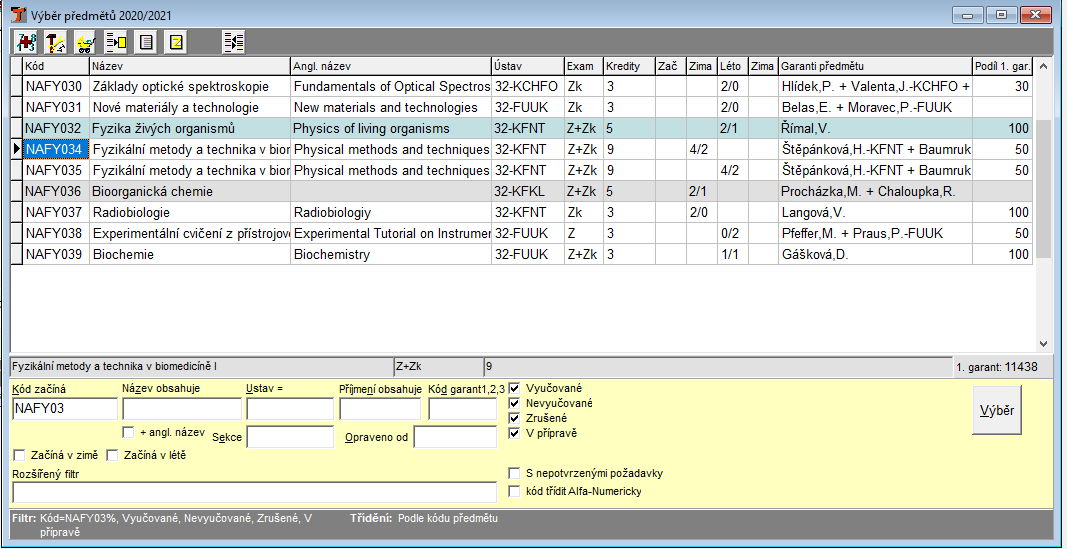Click the numbers-and-plus toolbar icon

(25, 42)
